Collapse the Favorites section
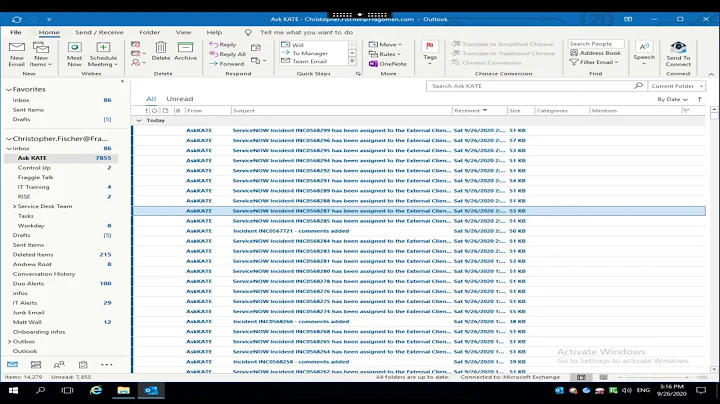This screenshot has width=720, height=404. click(9, 90)
